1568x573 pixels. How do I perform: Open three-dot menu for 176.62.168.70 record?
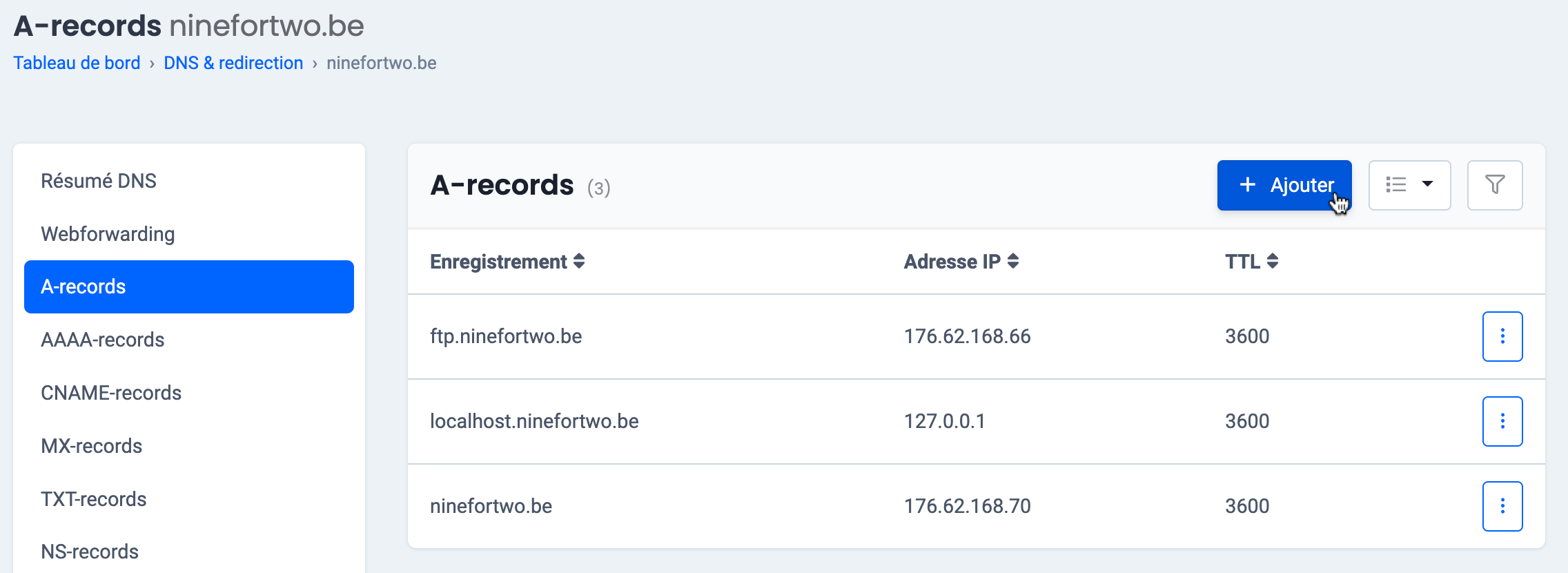pos(1502,506)
